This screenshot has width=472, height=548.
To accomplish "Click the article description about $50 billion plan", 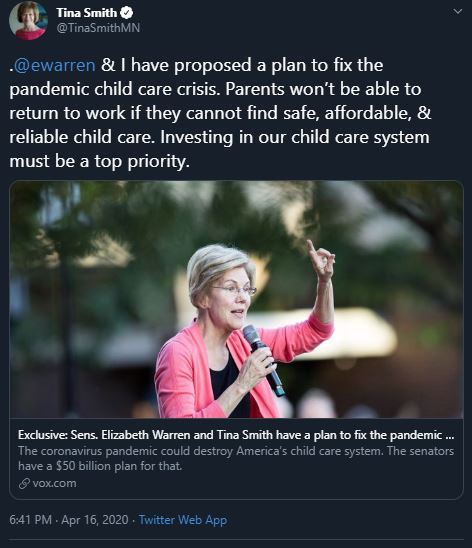I will point(236,458).
